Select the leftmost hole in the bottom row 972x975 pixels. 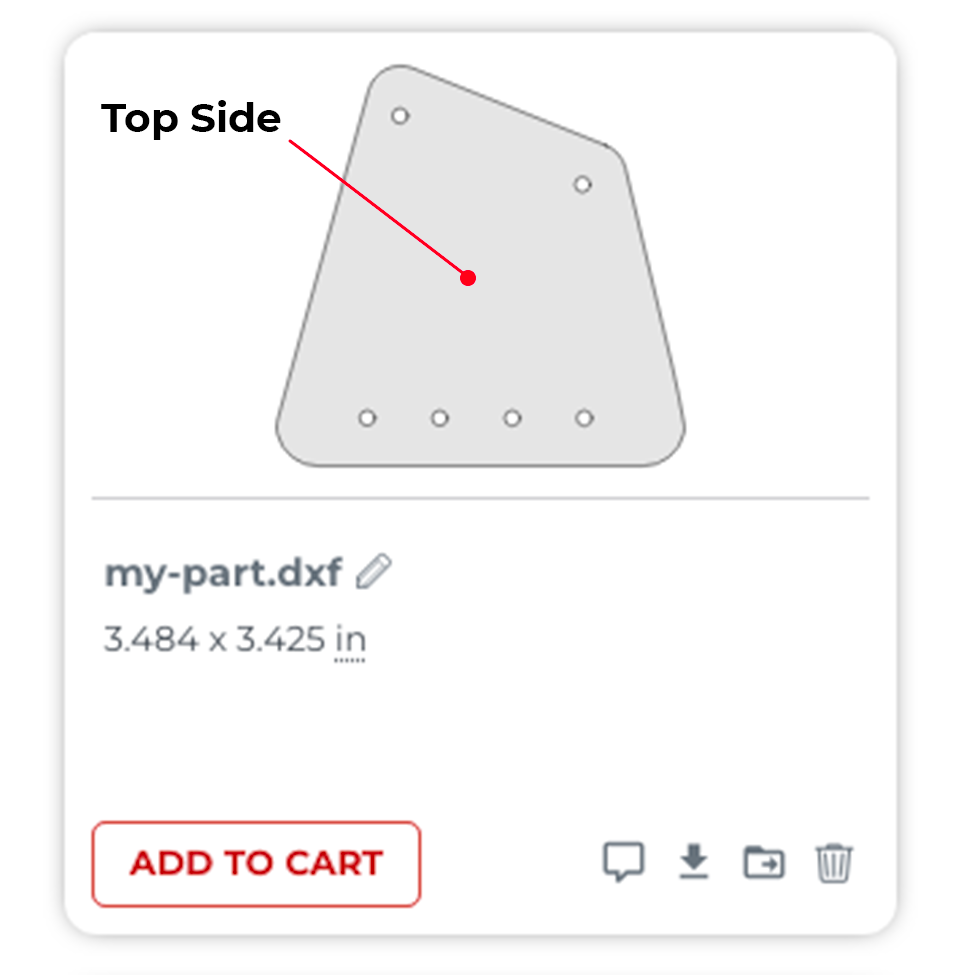(x=367, y=418)
